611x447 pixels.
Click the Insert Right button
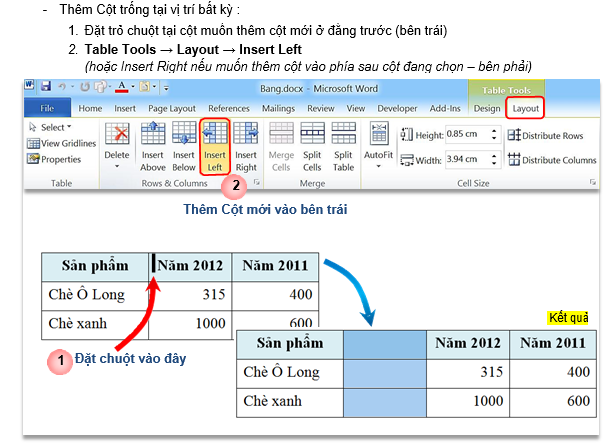click(245, 145)
